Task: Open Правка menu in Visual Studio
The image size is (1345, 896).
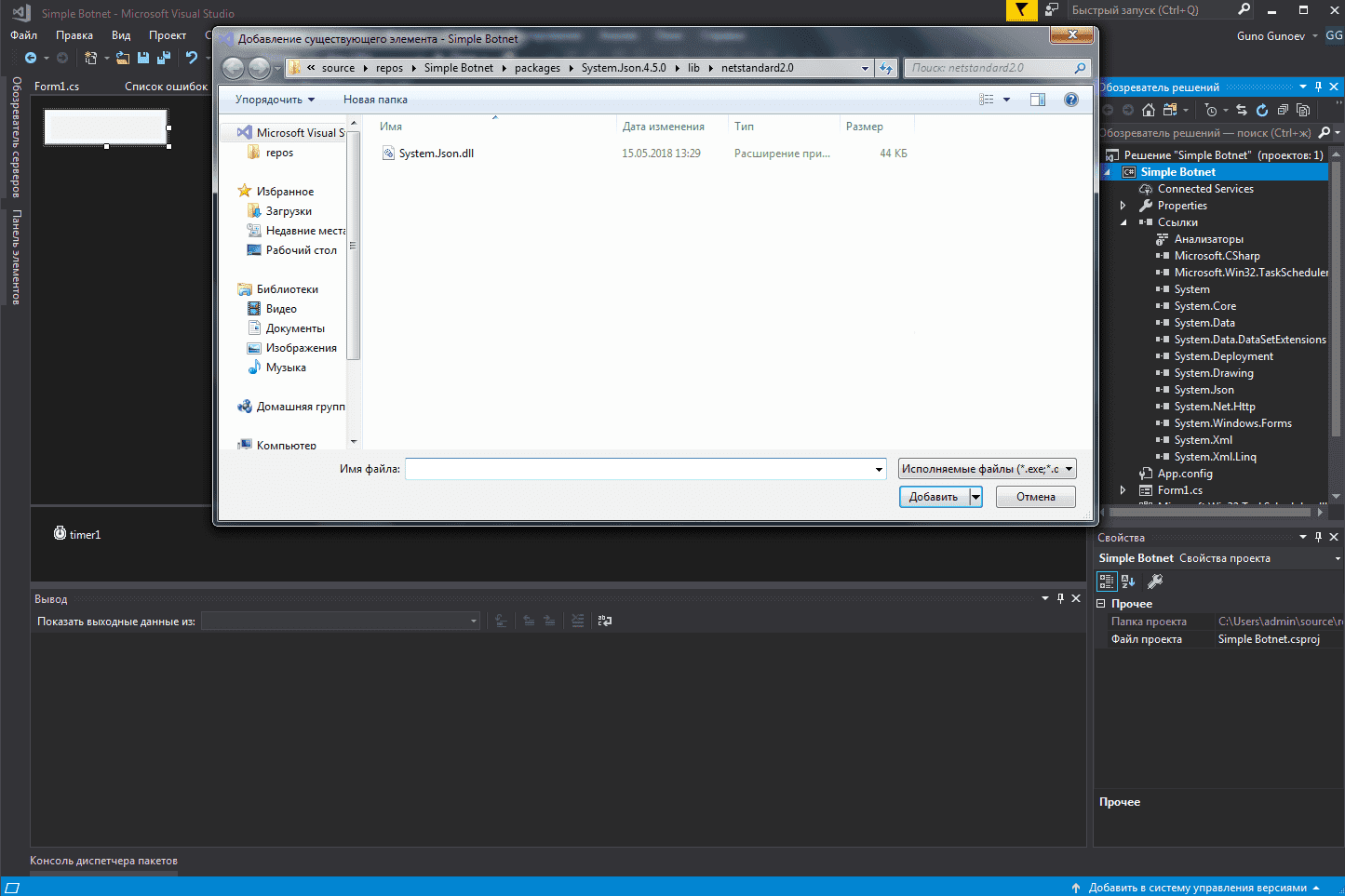Action: (x=74, y=35)
